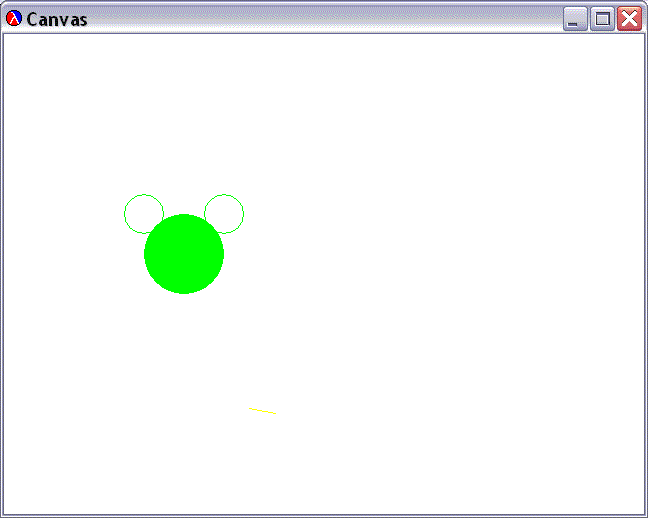This screenshot has height=518, width=648.
Task: Click the Canvas application icon in title bar
Action: 14,19
